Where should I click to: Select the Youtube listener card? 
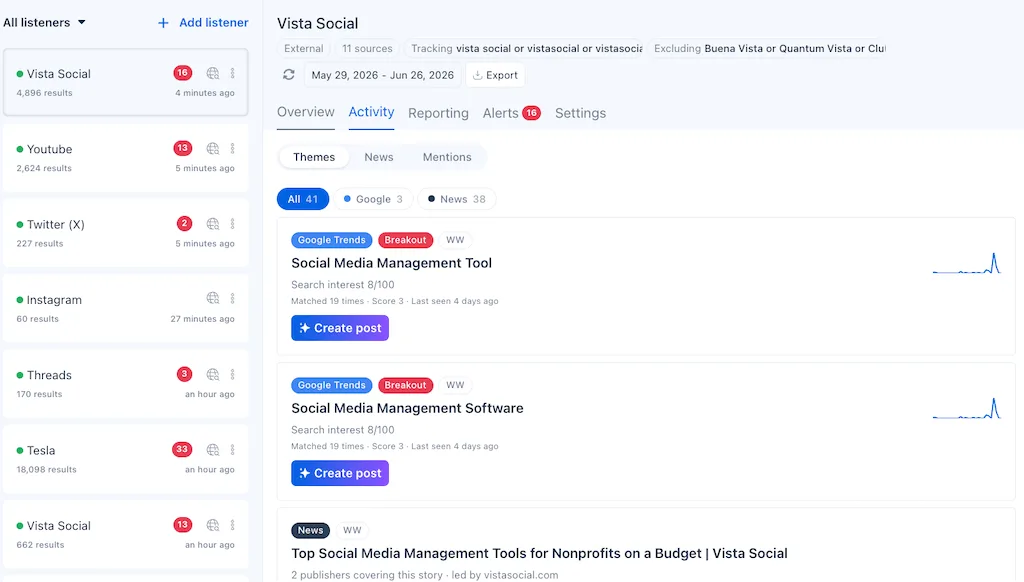coord(125,158)
